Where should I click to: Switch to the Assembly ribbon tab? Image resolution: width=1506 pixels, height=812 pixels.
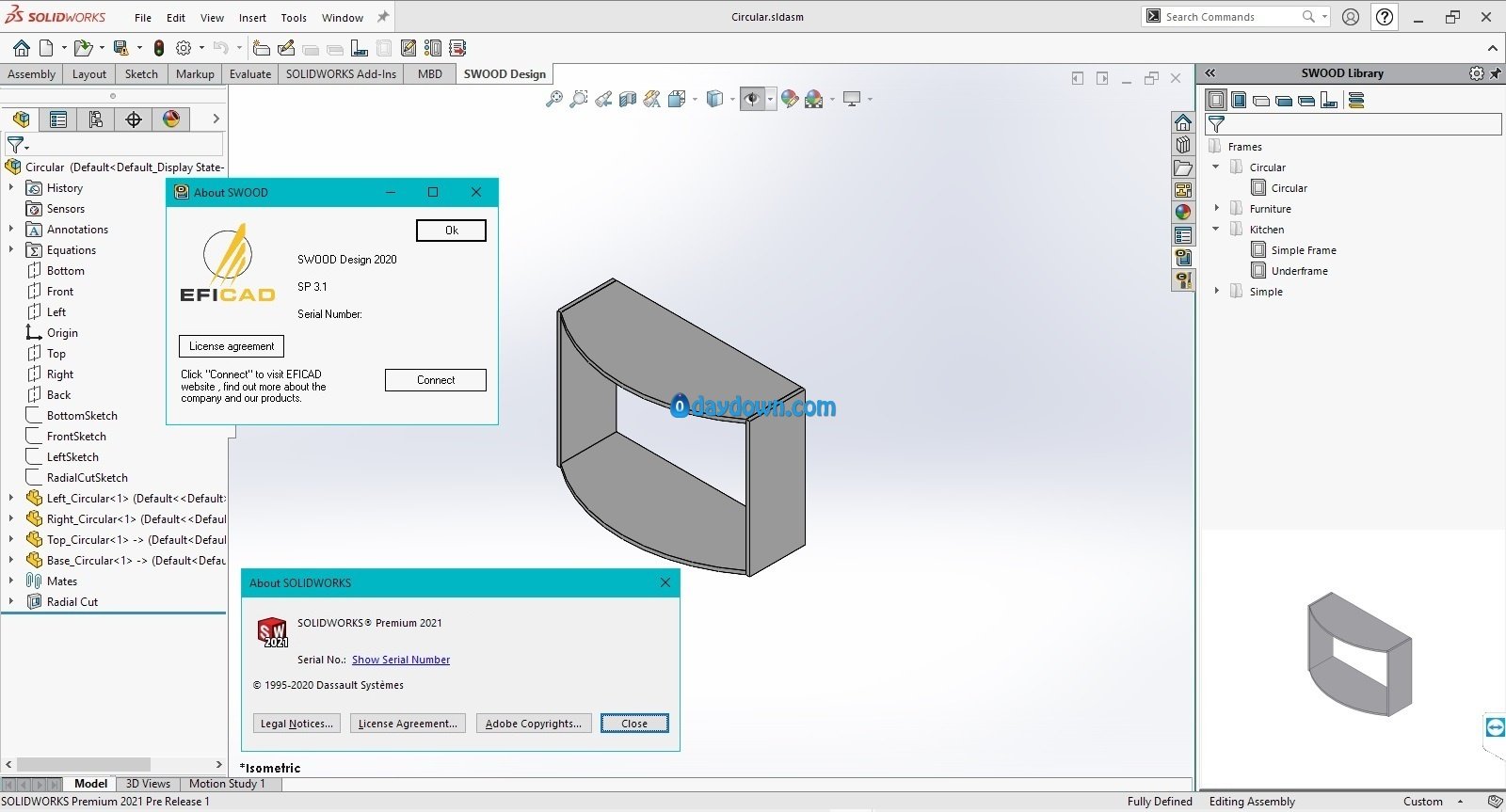31,74
